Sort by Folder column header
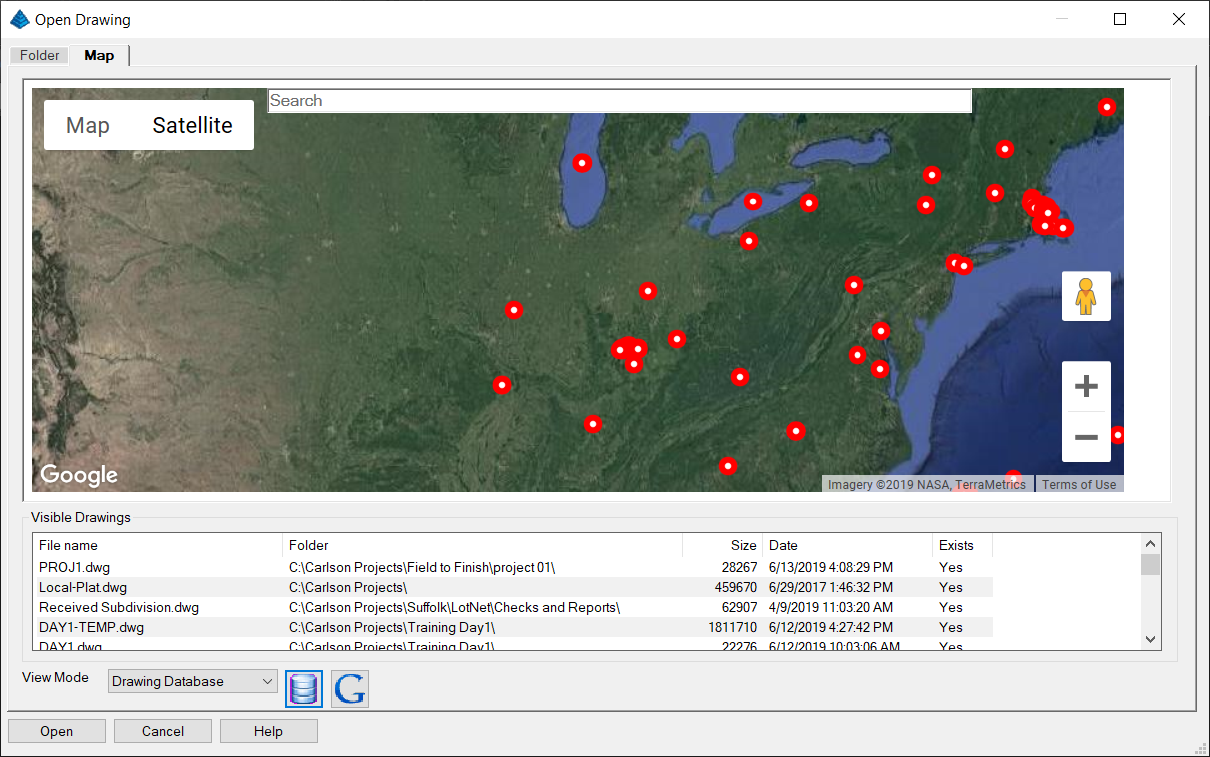Image resolution: width=1210 pixels, height=757 pixels. tap(483, 545)
